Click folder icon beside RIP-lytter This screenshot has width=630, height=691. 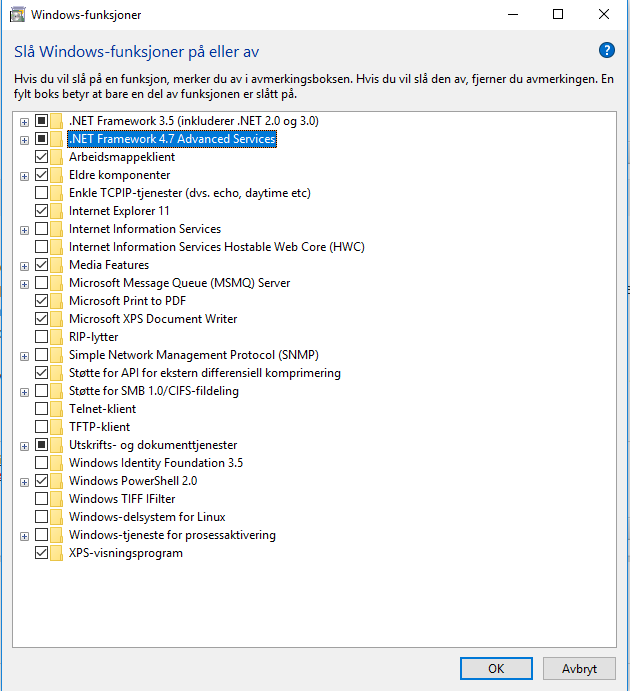[56, 337]
